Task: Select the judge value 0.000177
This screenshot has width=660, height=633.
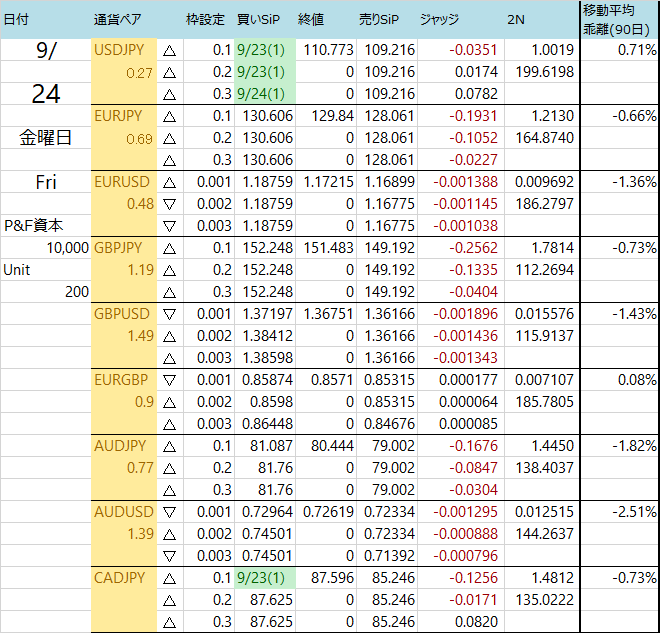Action: [x=468, y=380]
